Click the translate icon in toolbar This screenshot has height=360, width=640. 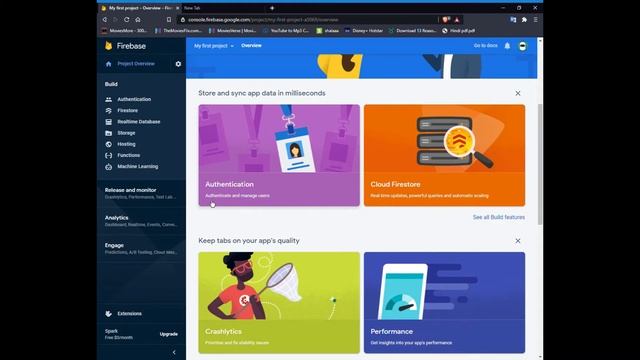click(x=513, y=20)
